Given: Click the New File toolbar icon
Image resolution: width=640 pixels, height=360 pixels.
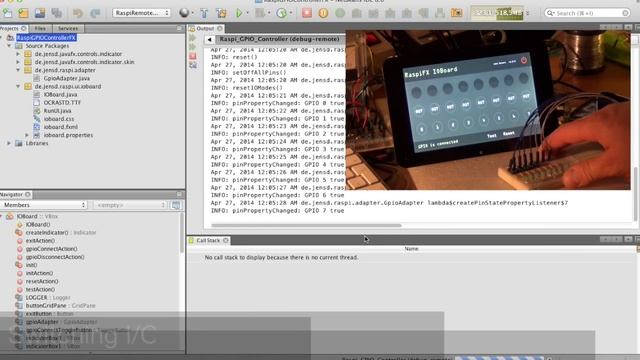Looking at the screenshot, I should pyautogui.click(x=7, y=13).
